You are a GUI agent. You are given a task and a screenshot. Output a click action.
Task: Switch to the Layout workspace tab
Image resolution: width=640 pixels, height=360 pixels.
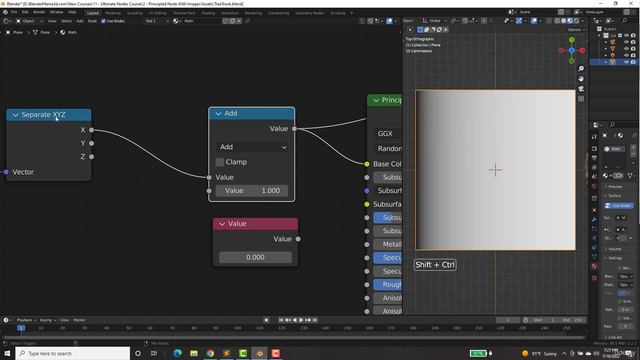[93, 13]
